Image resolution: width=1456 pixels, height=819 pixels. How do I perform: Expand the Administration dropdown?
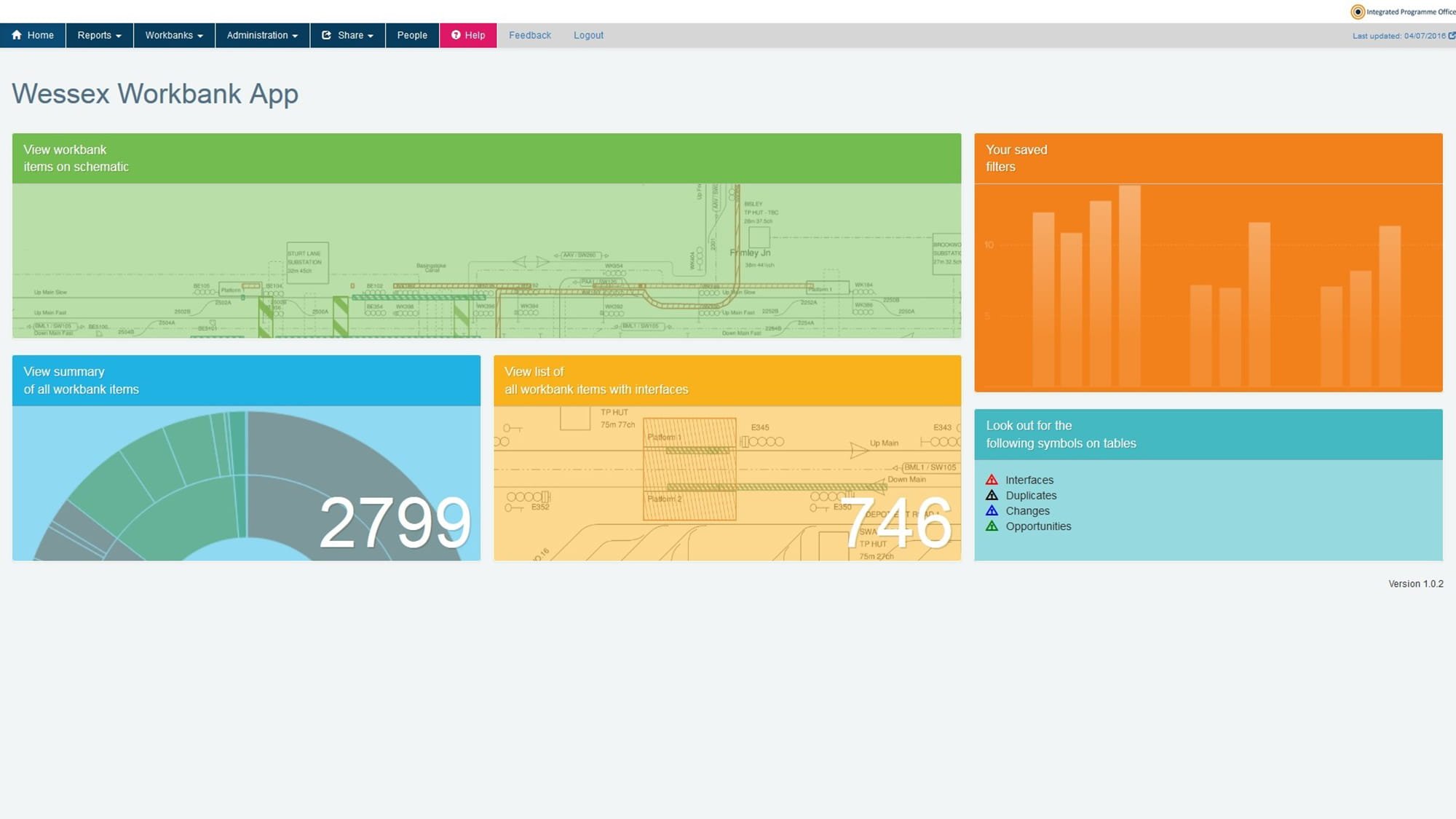pyautogui.click(x=261, y=35)
